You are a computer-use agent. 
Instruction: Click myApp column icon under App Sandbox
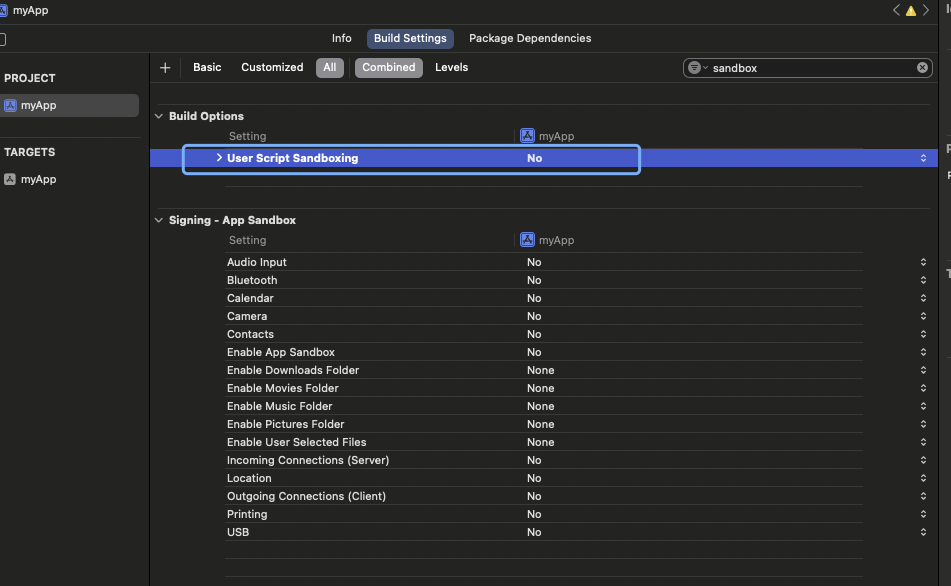(527, 240)
